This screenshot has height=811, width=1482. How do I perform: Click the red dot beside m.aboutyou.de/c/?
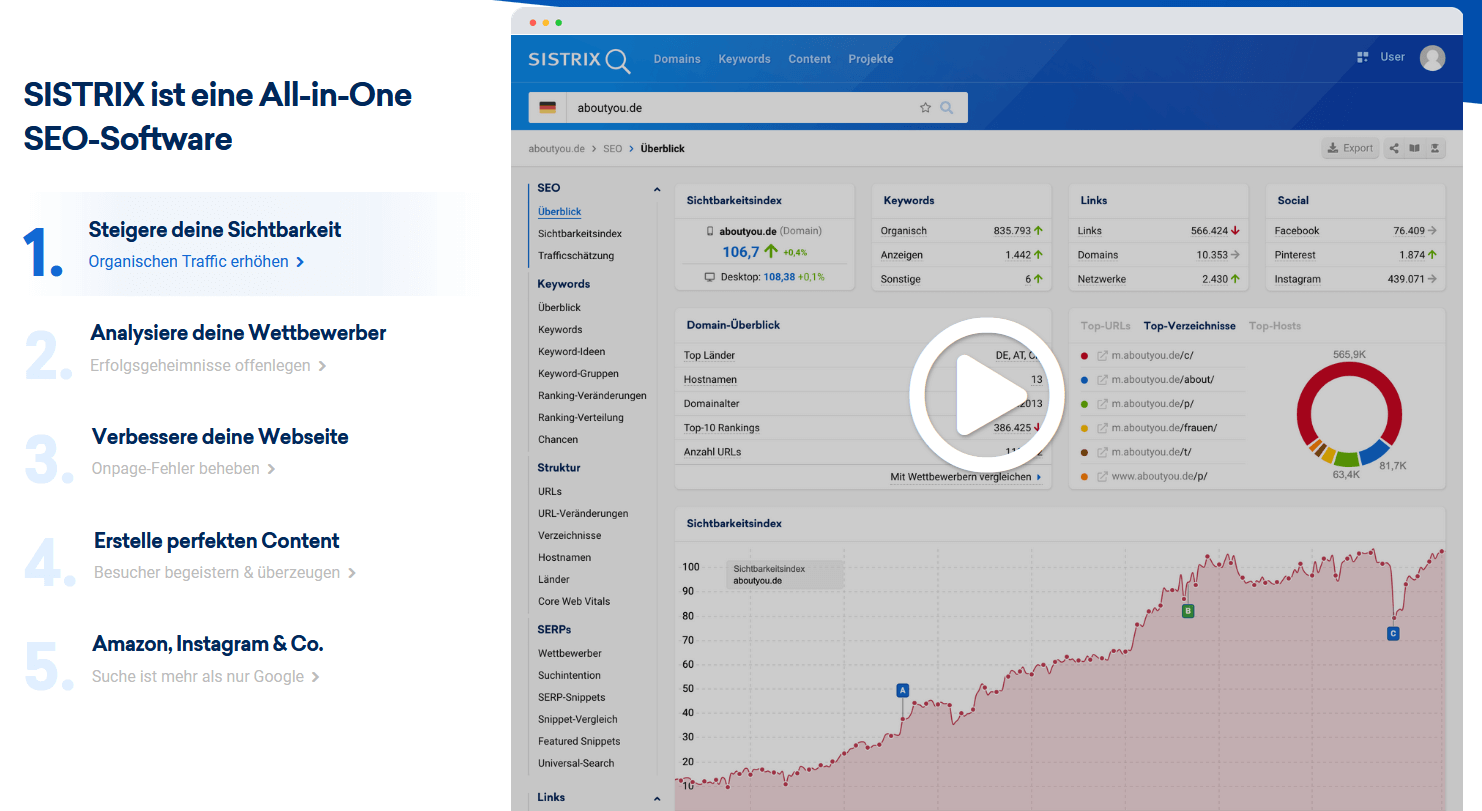[x=1085, y=356]
